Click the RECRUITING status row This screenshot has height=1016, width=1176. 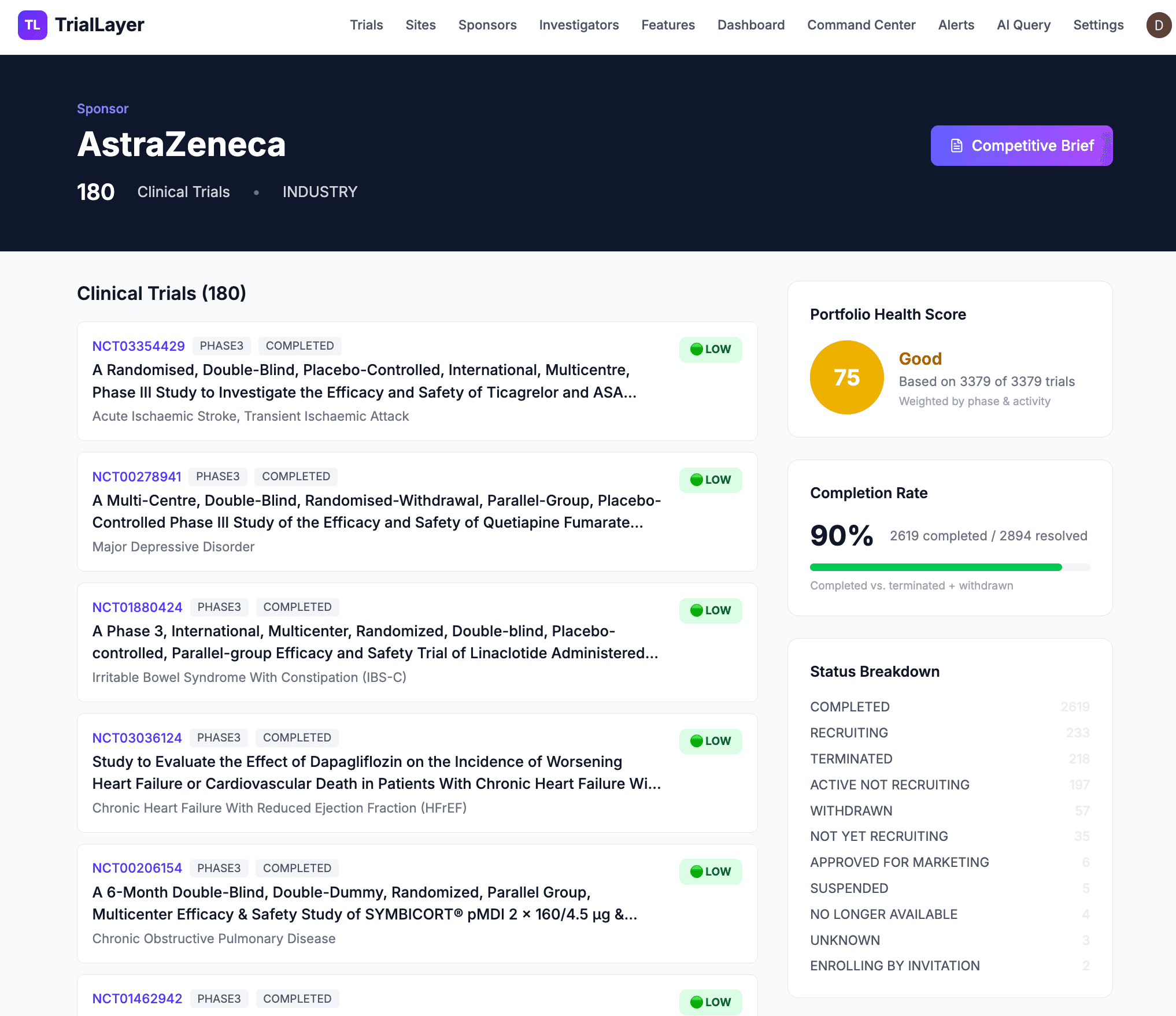click(x=950, y=733)
